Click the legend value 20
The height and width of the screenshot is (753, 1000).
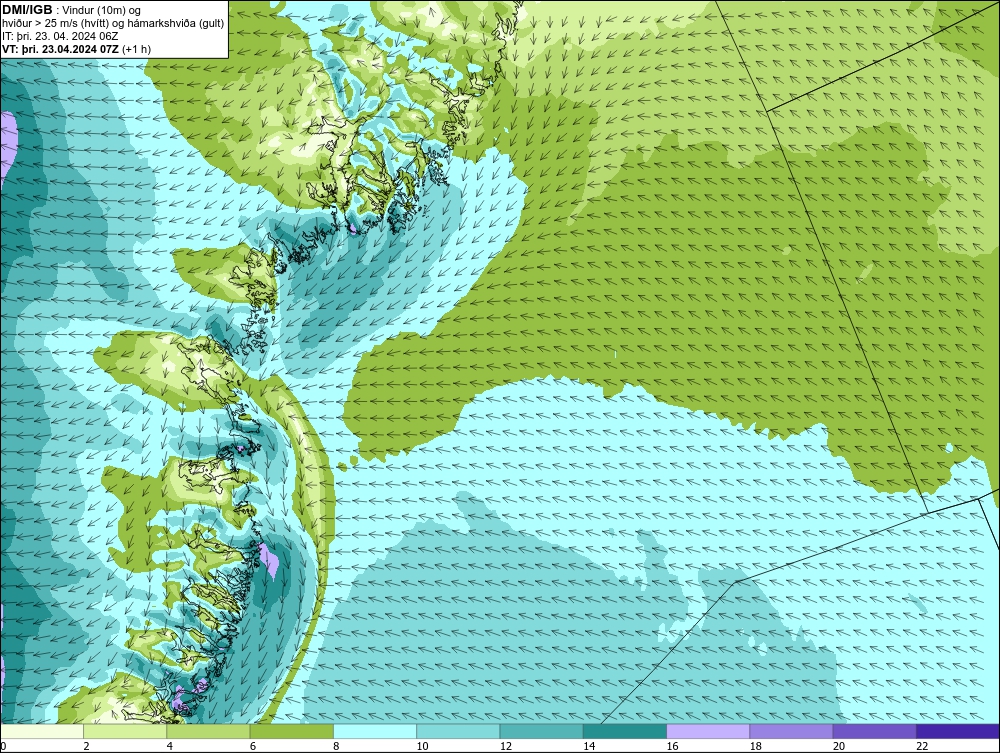839,746
